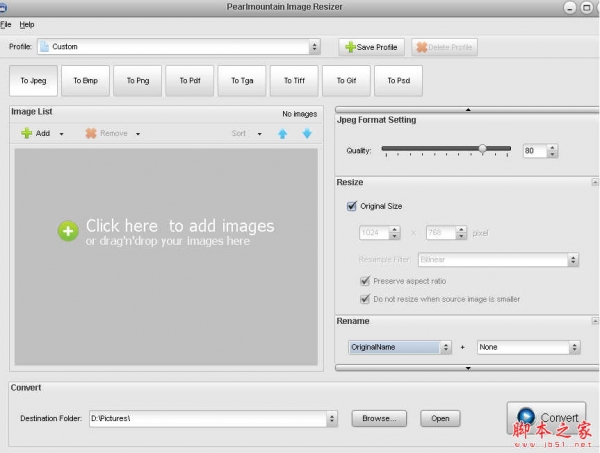Screen dimensions: 600x453
Task: Toggle the Original Size checkbox
Action: tap(351, 206)
